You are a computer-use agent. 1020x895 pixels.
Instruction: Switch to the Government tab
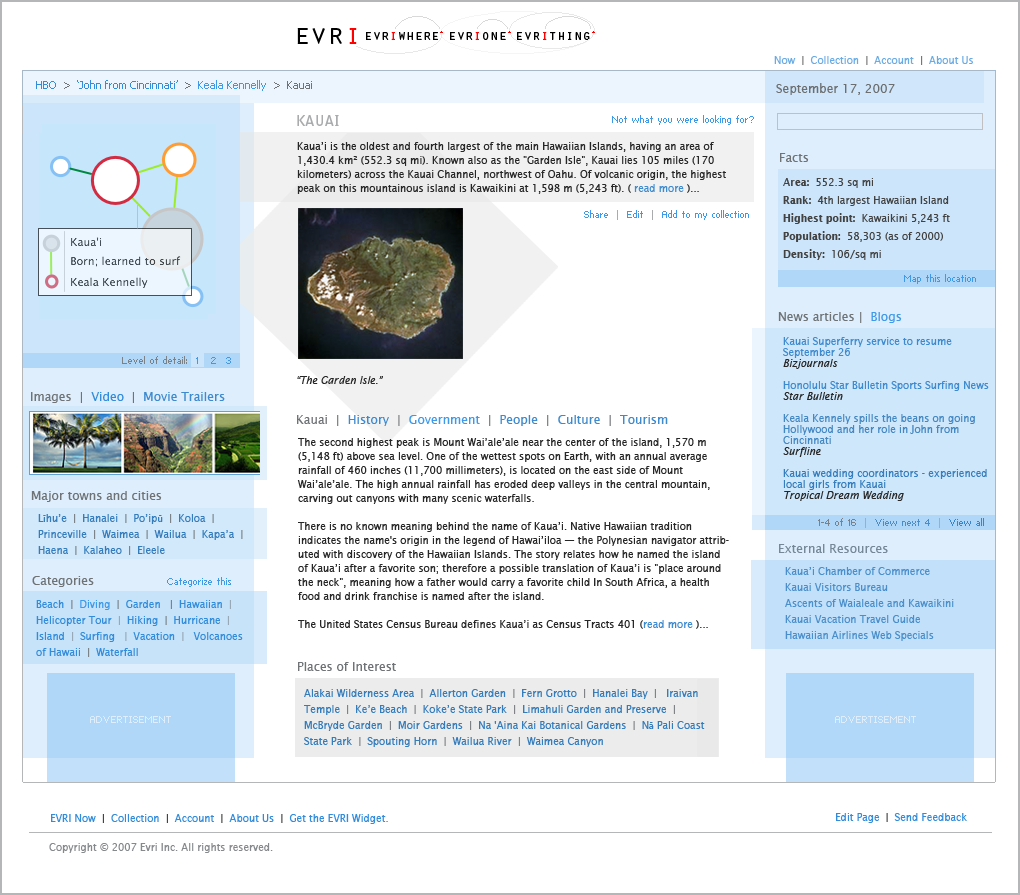pos(444,420)
